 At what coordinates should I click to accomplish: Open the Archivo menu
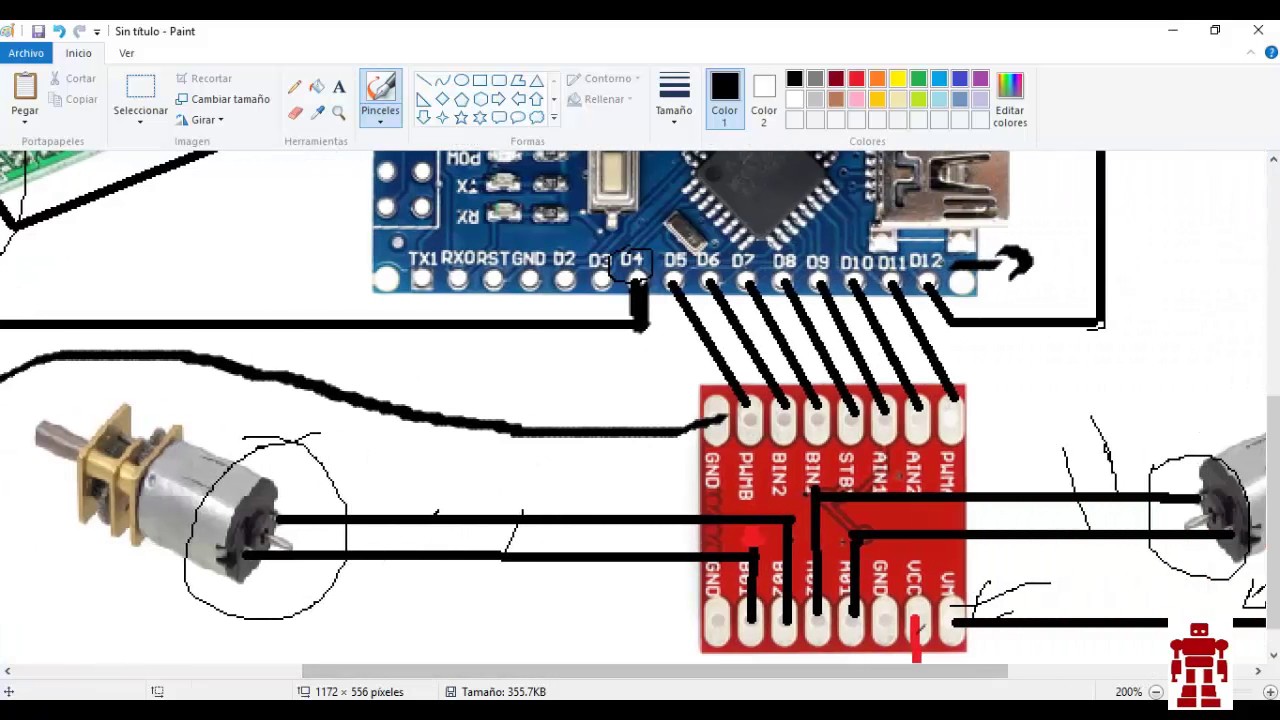26,53
